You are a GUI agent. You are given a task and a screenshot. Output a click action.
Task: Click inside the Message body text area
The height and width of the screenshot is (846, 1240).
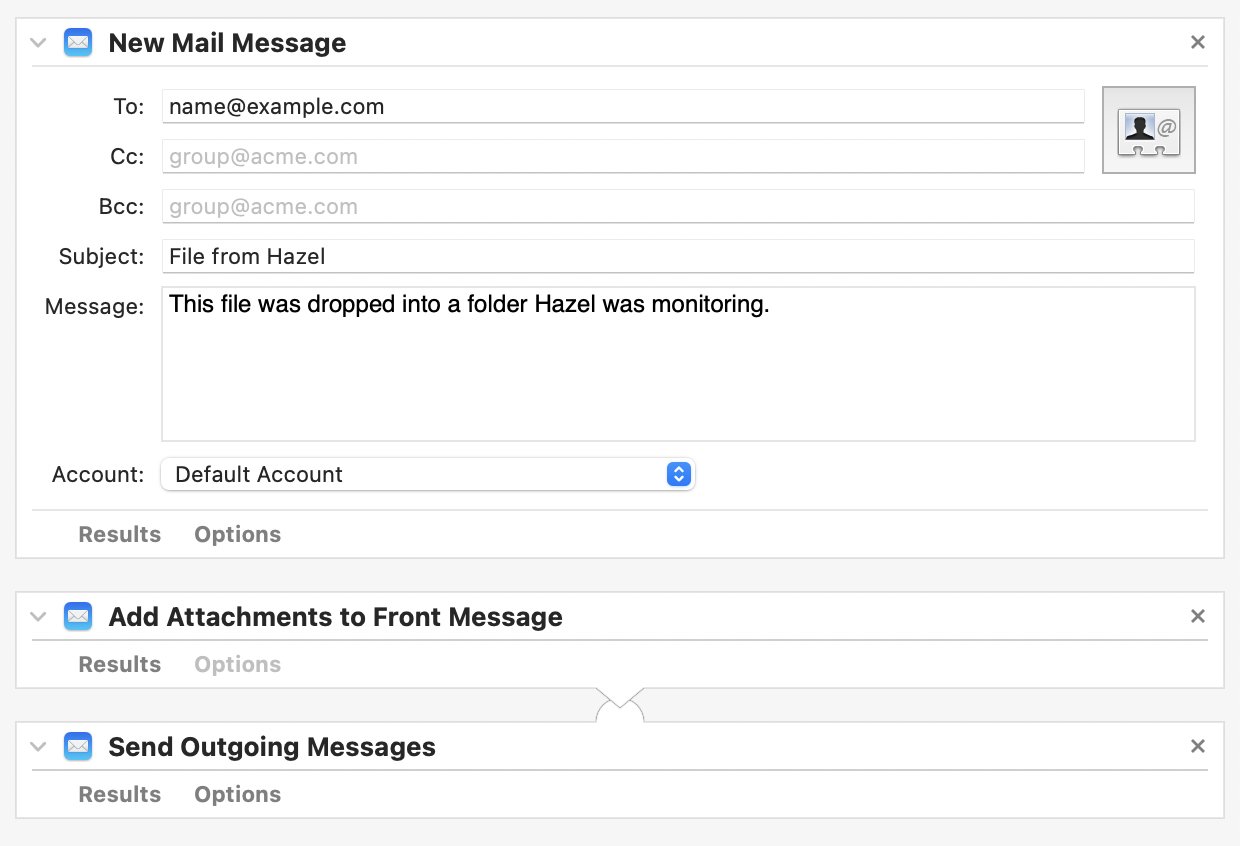pyautogui.click(x=678, y=364)
